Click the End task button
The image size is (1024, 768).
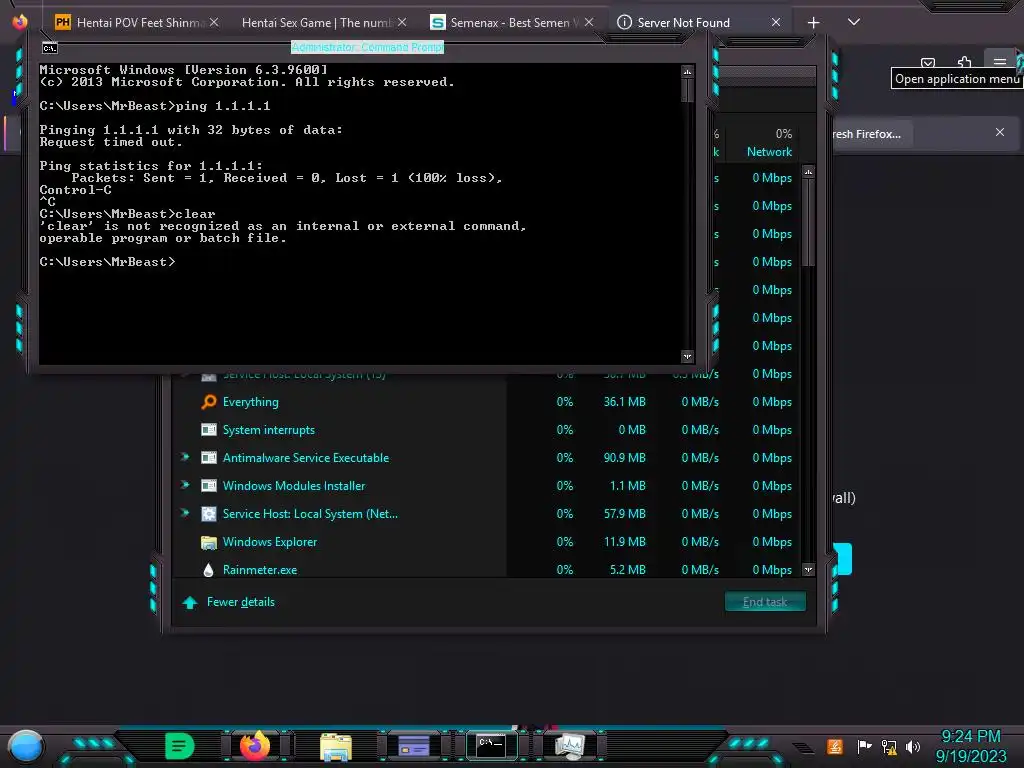[765, 602]
